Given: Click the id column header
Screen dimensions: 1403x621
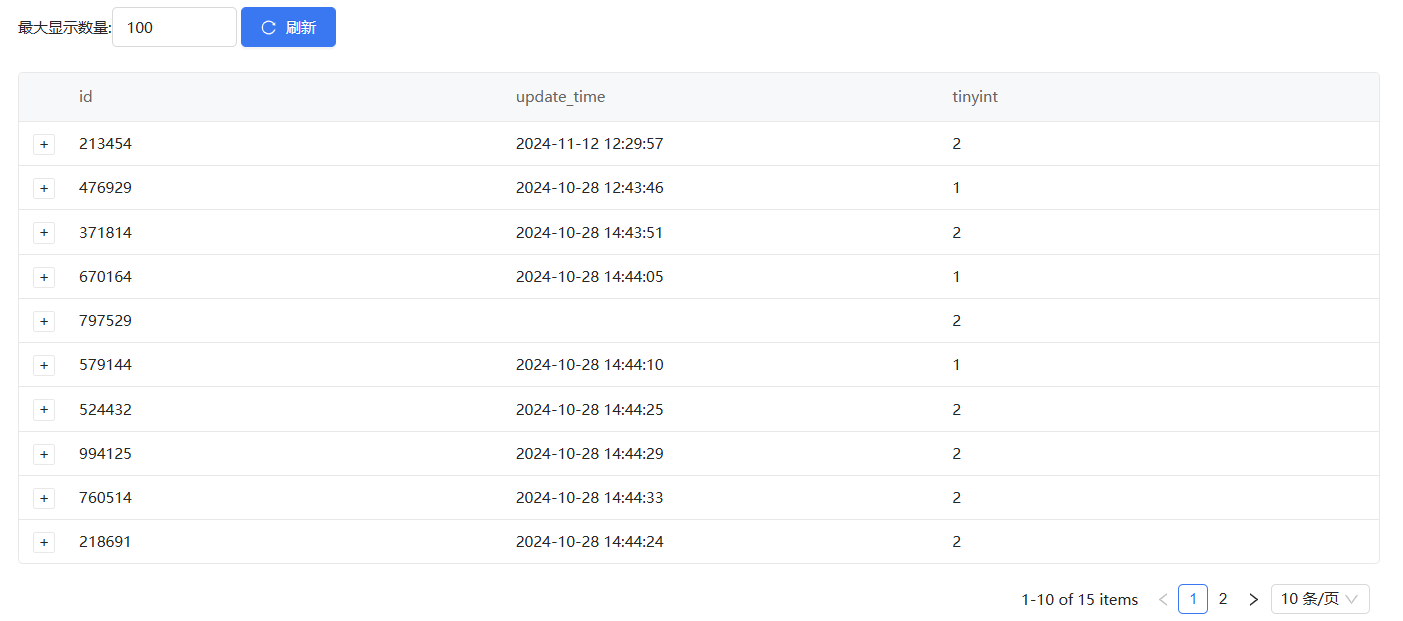Looking at the screenshot, I should pos(86,97).
